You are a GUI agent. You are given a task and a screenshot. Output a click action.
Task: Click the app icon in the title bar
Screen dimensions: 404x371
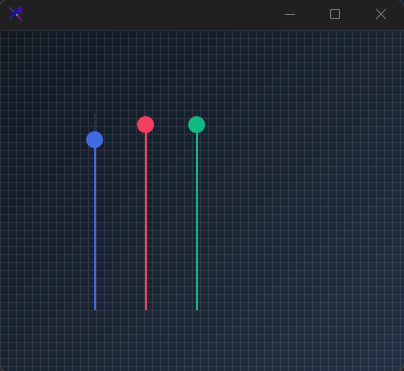point(16,14)
